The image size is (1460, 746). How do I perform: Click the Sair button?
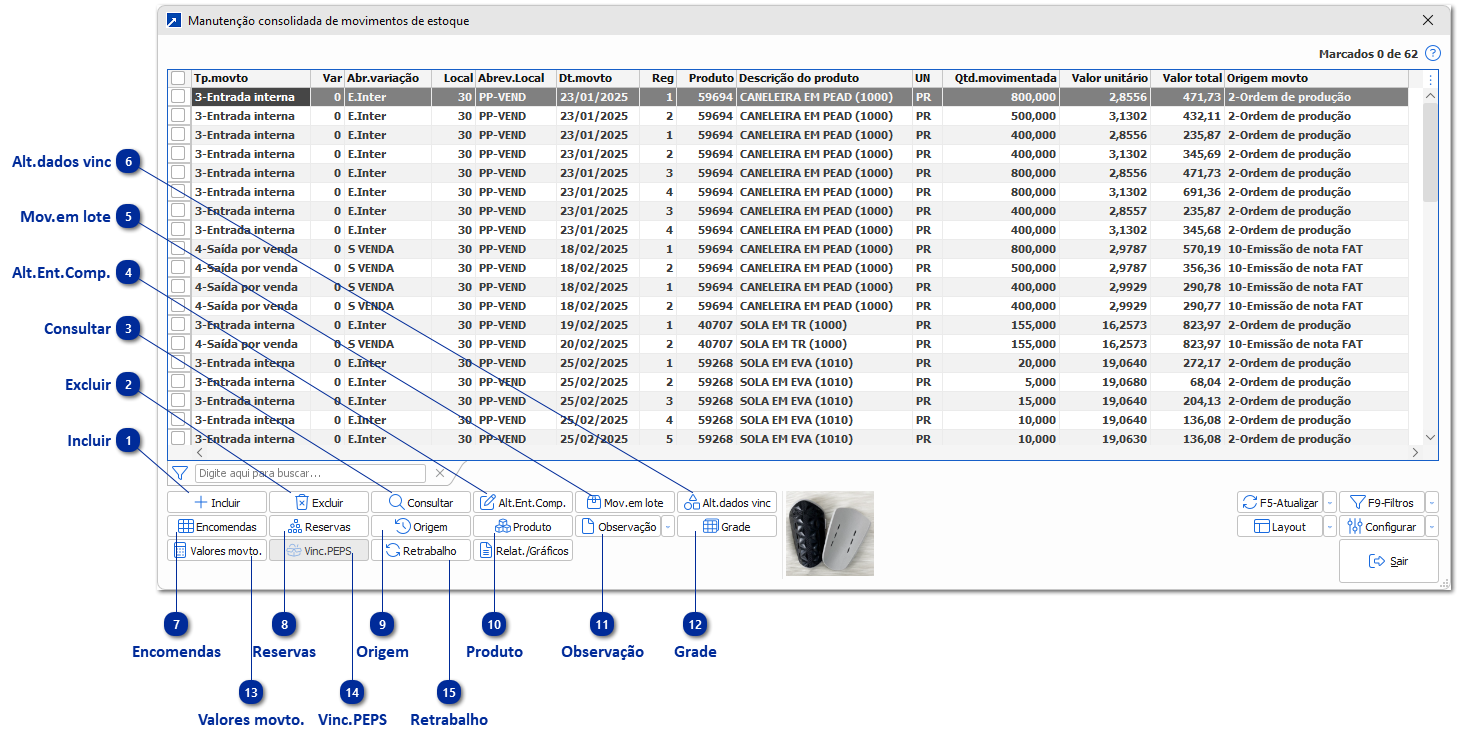pyautogui.click(x=1388, y=561)
